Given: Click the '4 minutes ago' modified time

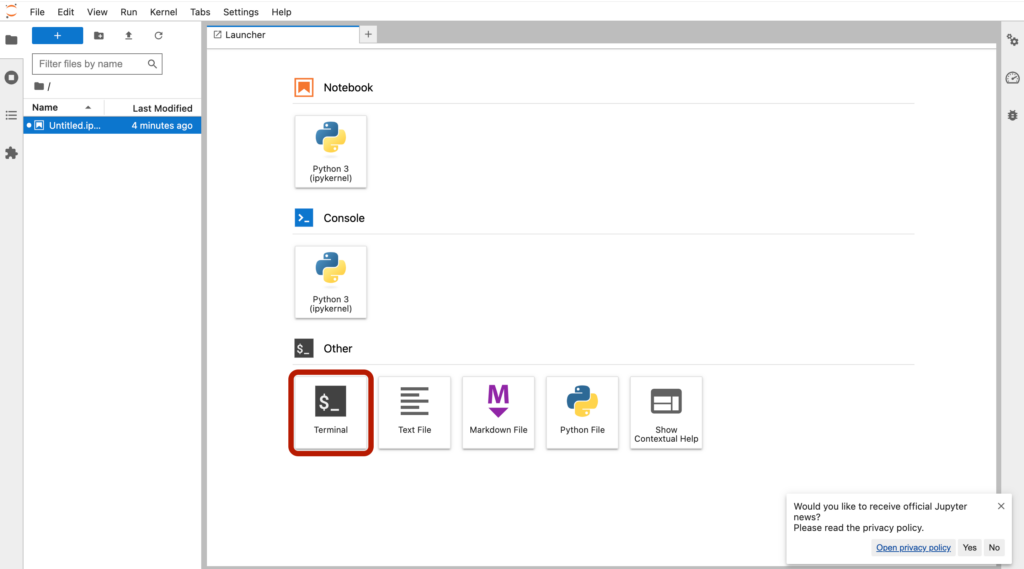Looking at the screenshot, I should (x=162, y=125).
